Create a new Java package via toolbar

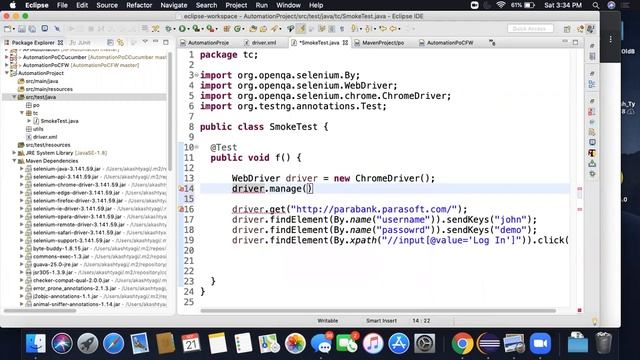(226, 29)
